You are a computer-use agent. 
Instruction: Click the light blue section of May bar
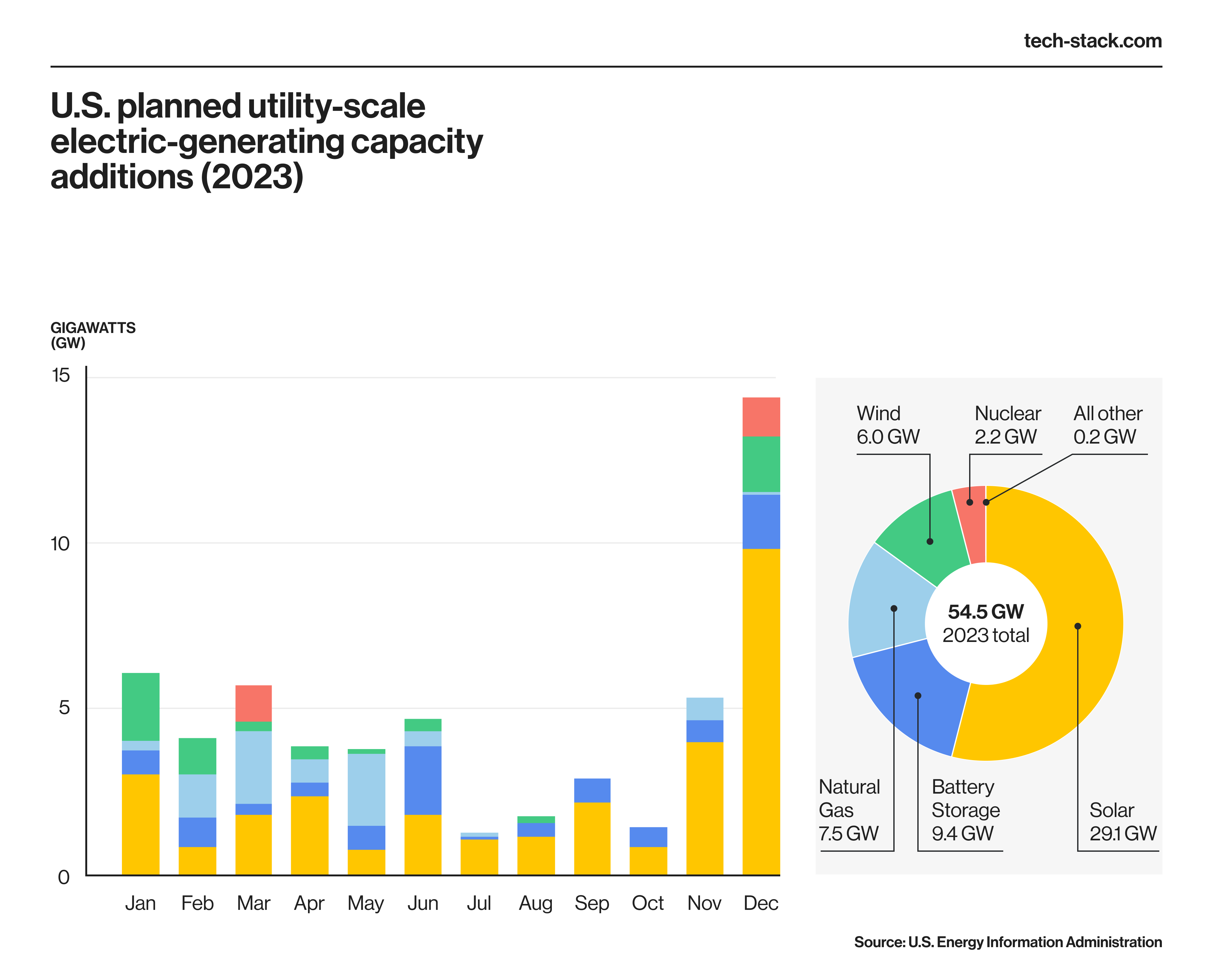coord(366,789)
